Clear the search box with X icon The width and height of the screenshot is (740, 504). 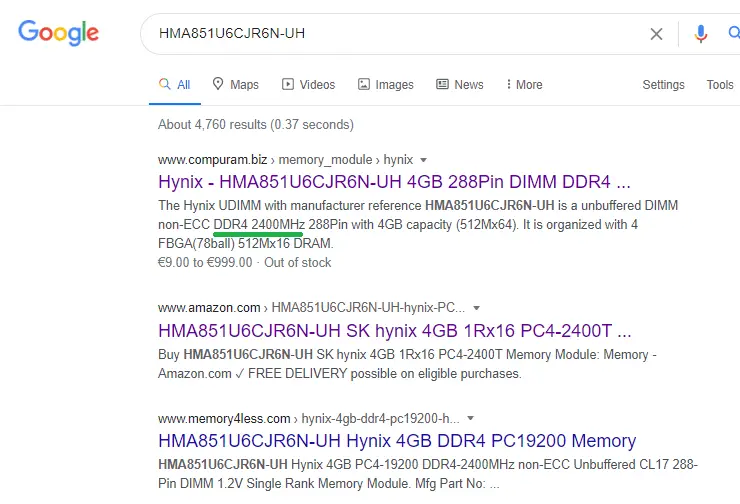pos(656,34)
